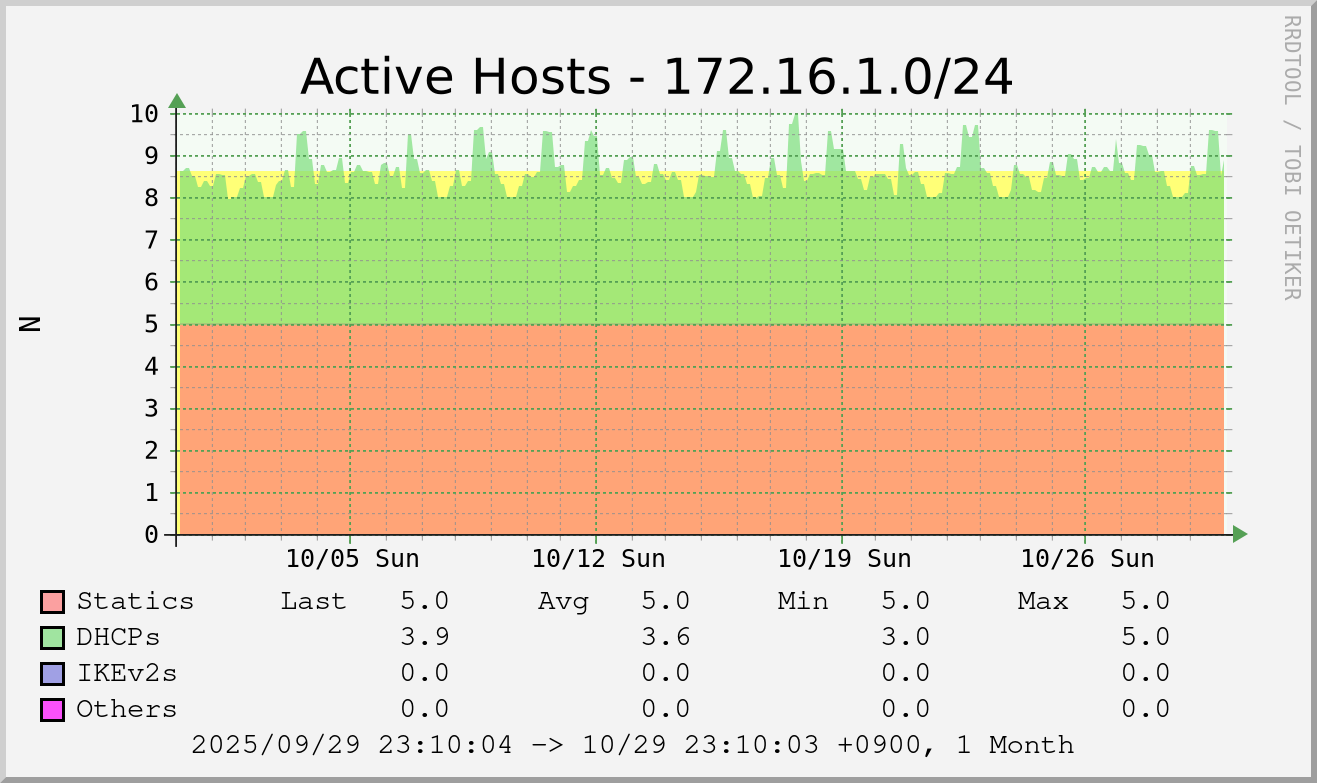Click the green arrow ending the X axis
The image size is (1317, 783).
point(1240,535)
